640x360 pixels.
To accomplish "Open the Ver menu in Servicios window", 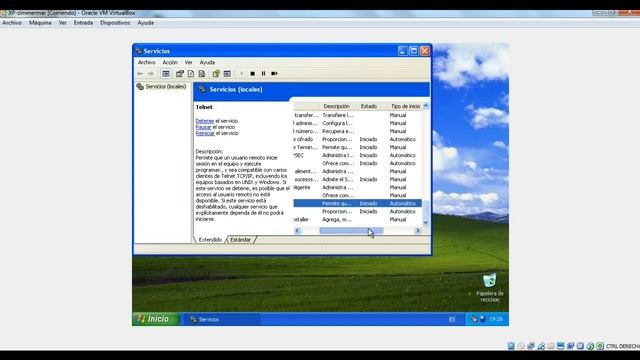I will (188, 62).
